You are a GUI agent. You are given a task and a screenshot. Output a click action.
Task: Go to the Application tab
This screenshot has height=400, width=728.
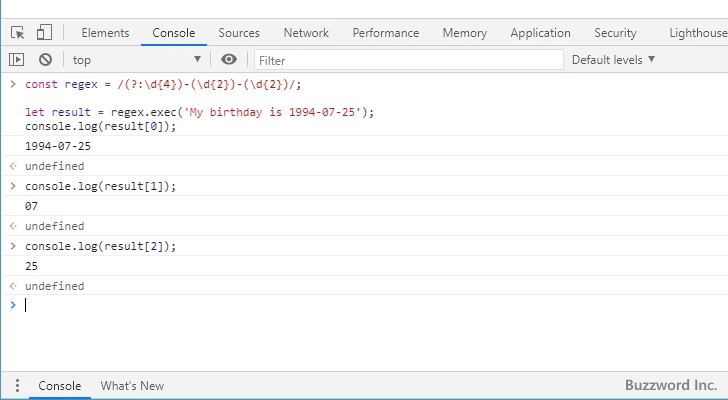540,33
